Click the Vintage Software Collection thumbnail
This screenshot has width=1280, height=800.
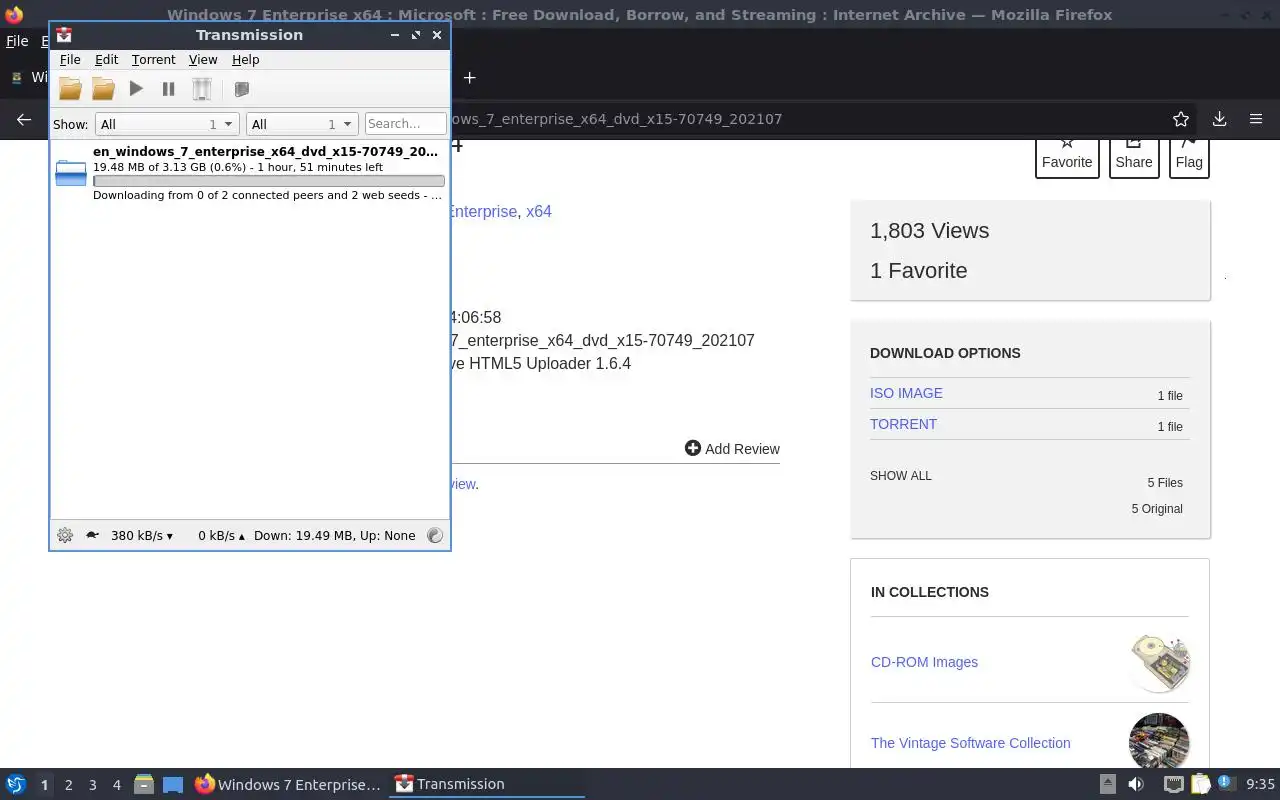point(1159,741)
